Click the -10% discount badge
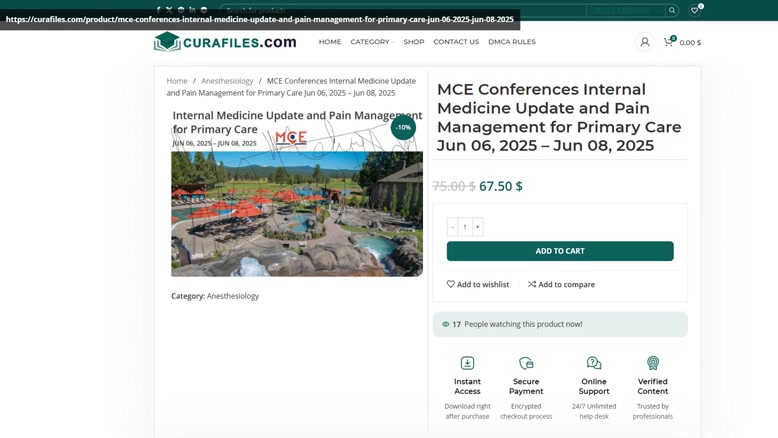This screenshot has width=778, height=438. coord(403,127)
